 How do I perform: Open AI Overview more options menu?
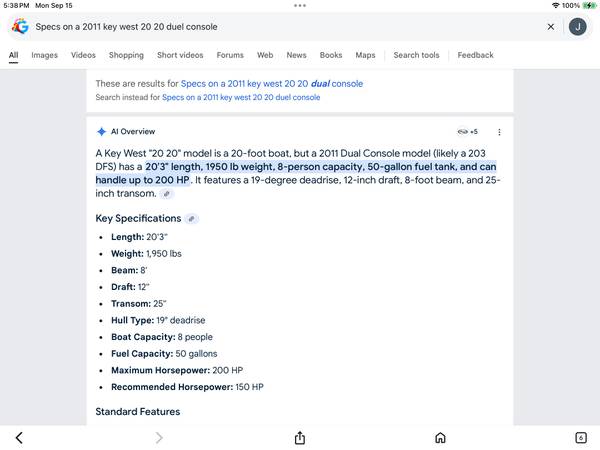click(x=499, y=132)
